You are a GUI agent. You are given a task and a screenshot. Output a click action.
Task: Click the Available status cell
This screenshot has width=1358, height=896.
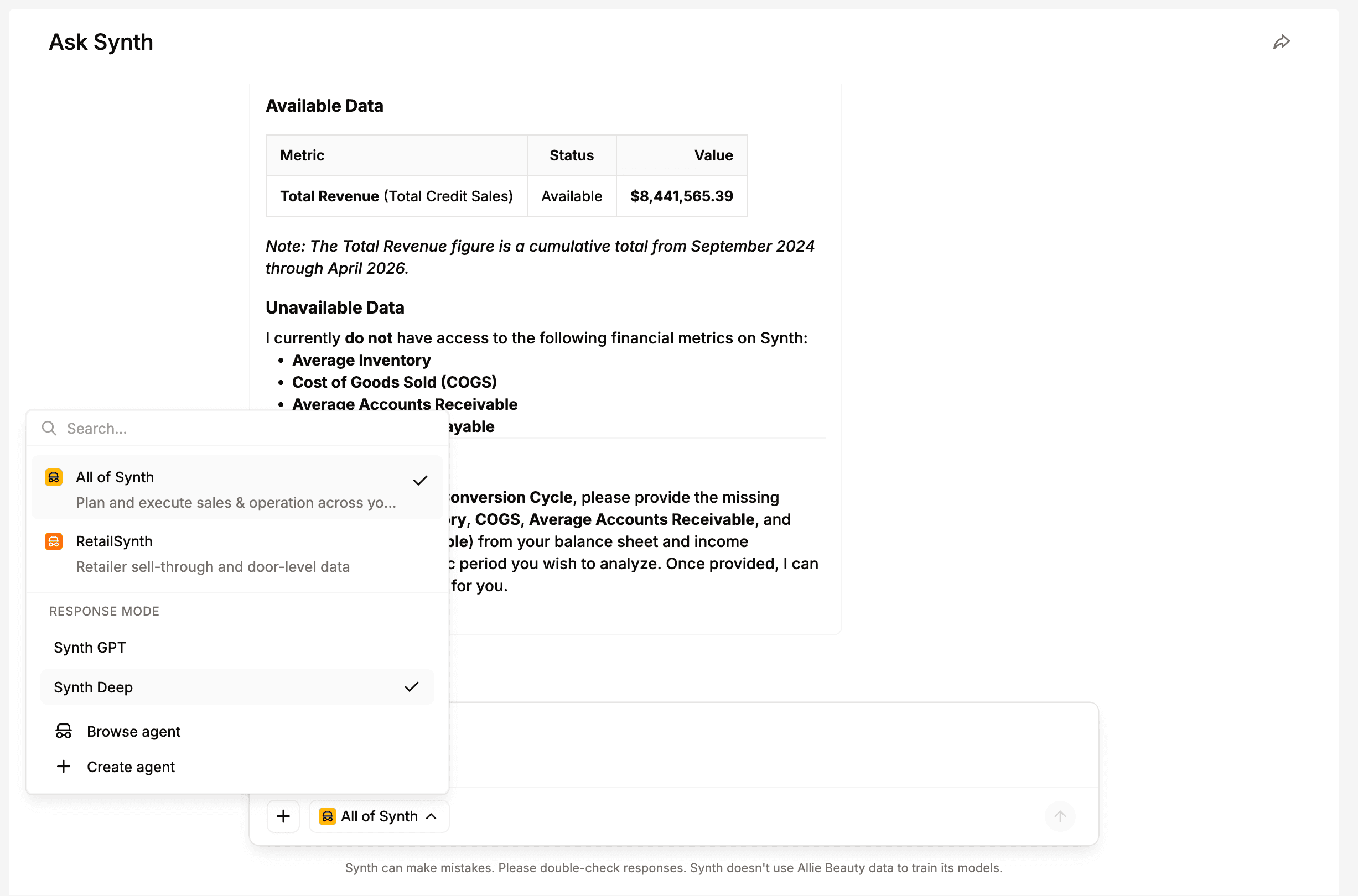pyautogui.click(x=571, y=196)
